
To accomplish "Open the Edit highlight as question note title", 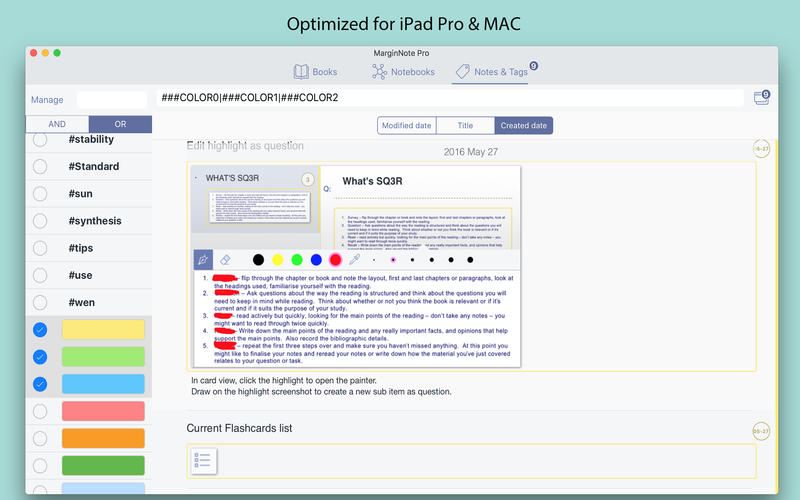I will pyautogui.click(x=245, y=146).
